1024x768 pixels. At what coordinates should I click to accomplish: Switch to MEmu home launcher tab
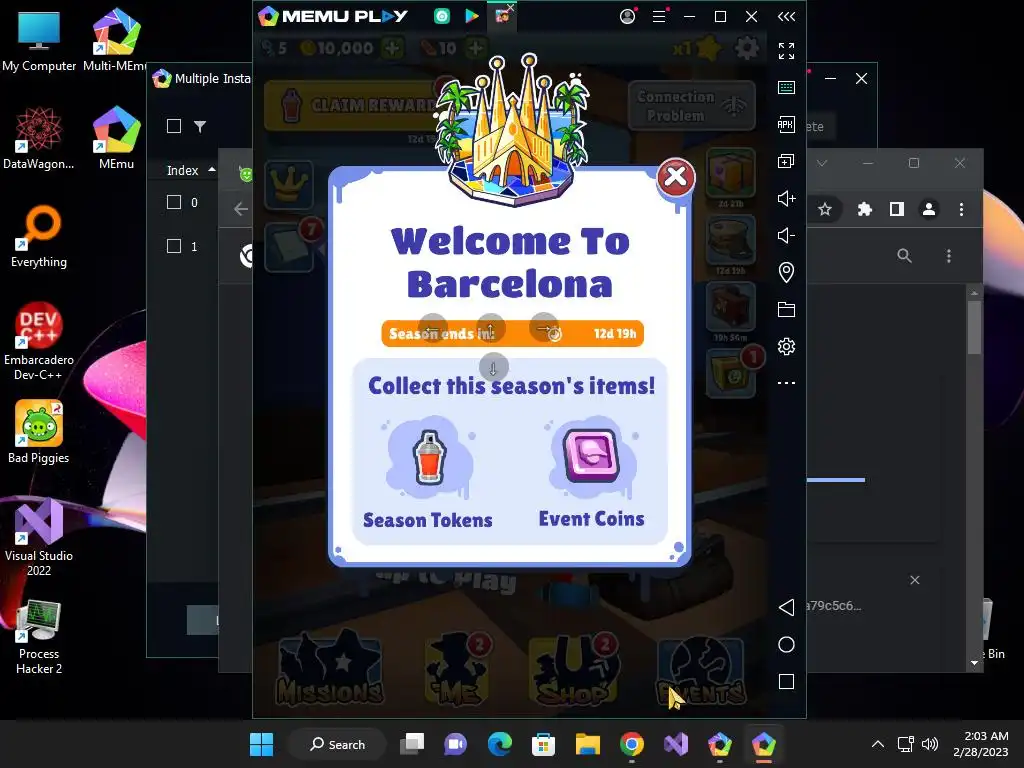point(442,16)
